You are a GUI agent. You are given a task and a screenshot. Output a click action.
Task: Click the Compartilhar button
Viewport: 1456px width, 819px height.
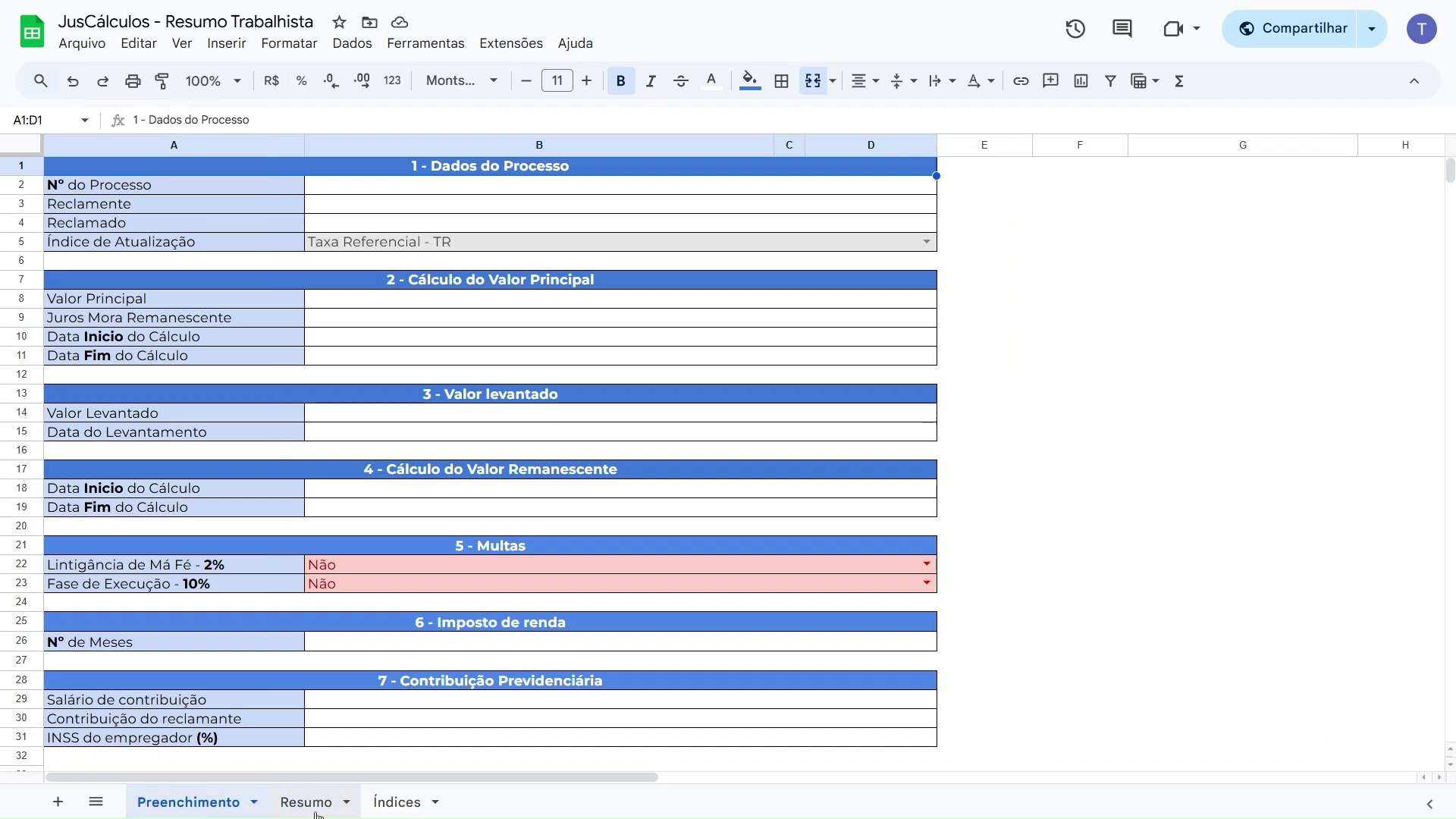1289,29
